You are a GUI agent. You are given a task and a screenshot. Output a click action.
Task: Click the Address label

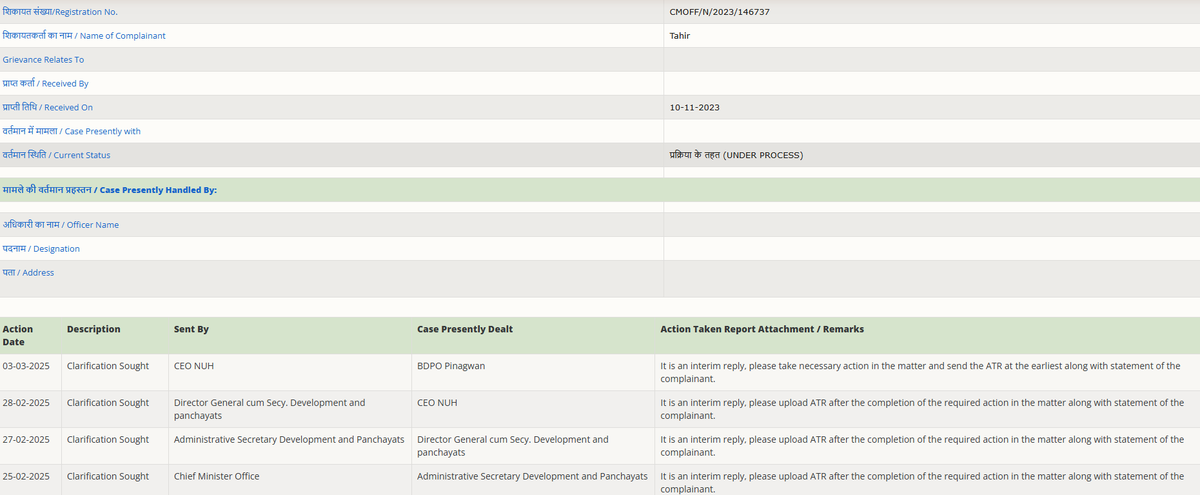[28, 272]
